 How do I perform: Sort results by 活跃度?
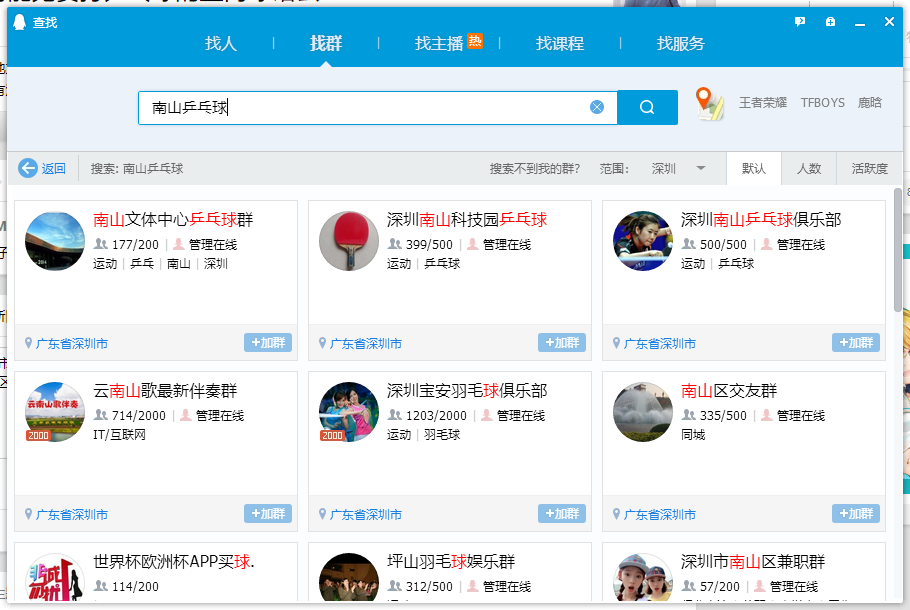click(869, 168)
